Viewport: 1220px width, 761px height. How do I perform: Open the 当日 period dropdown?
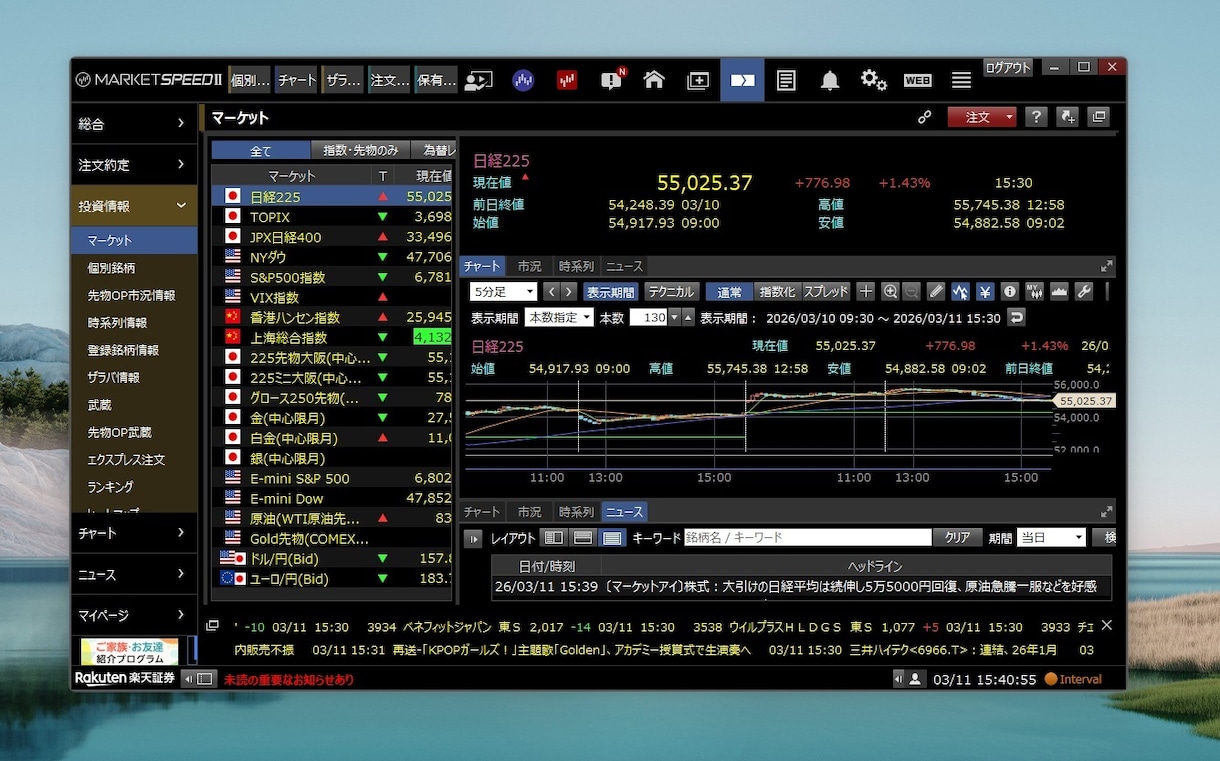pos(1051,538)
